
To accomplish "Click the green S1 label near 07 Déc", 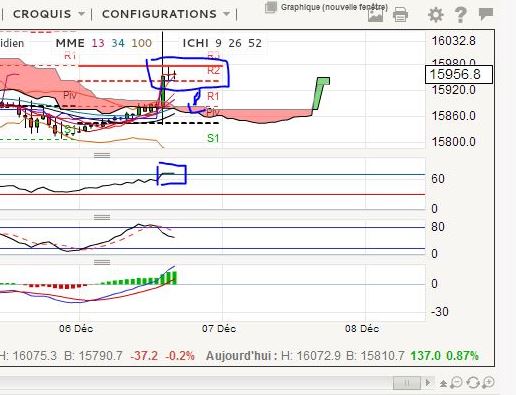I will pos(213,138).
